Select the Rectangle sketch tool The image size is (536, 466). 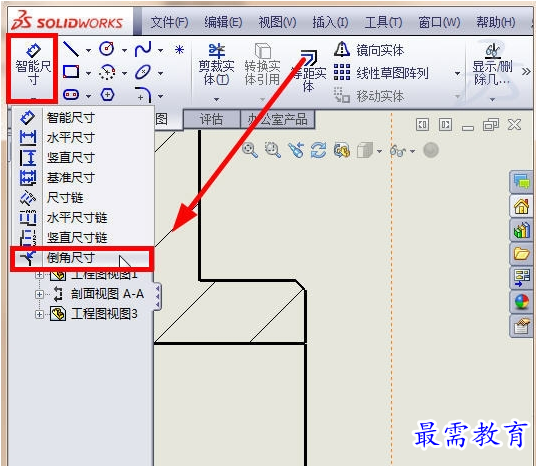[71, 72]
